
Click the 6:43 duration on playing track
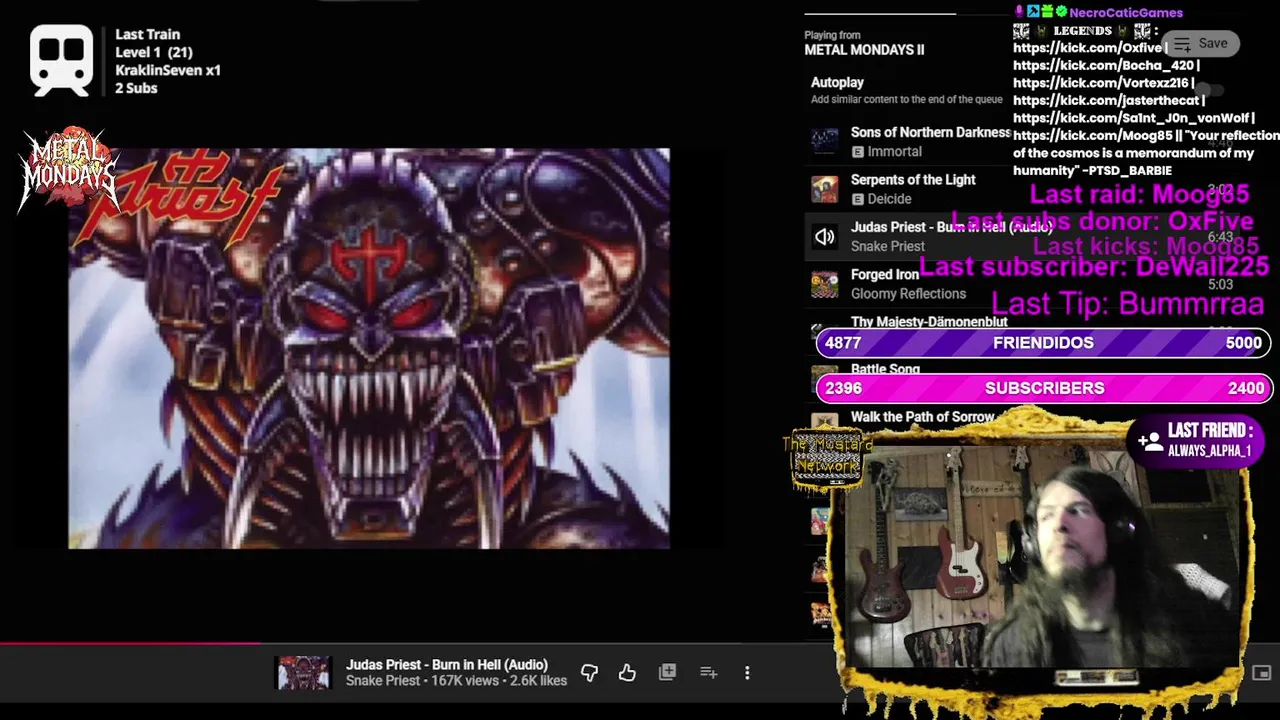(x=1220, y=237)
